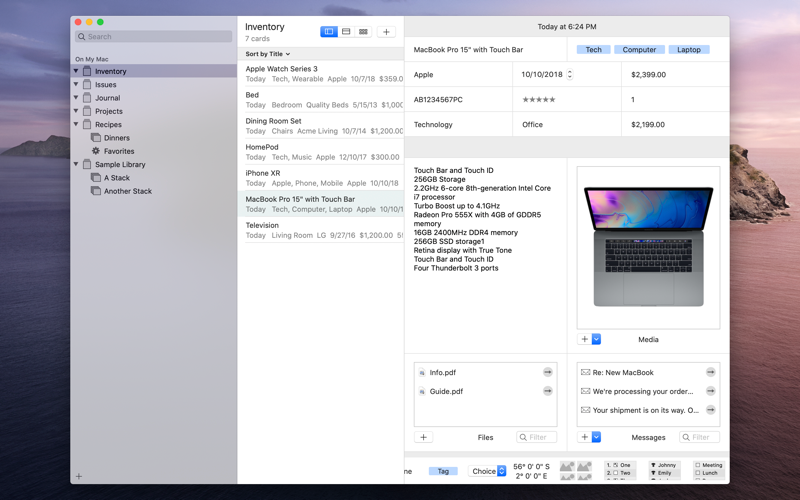Click the Dinners stack icon
Image resolution: width=800 pixels, height=500 pixels.
[x=95, y=137]
